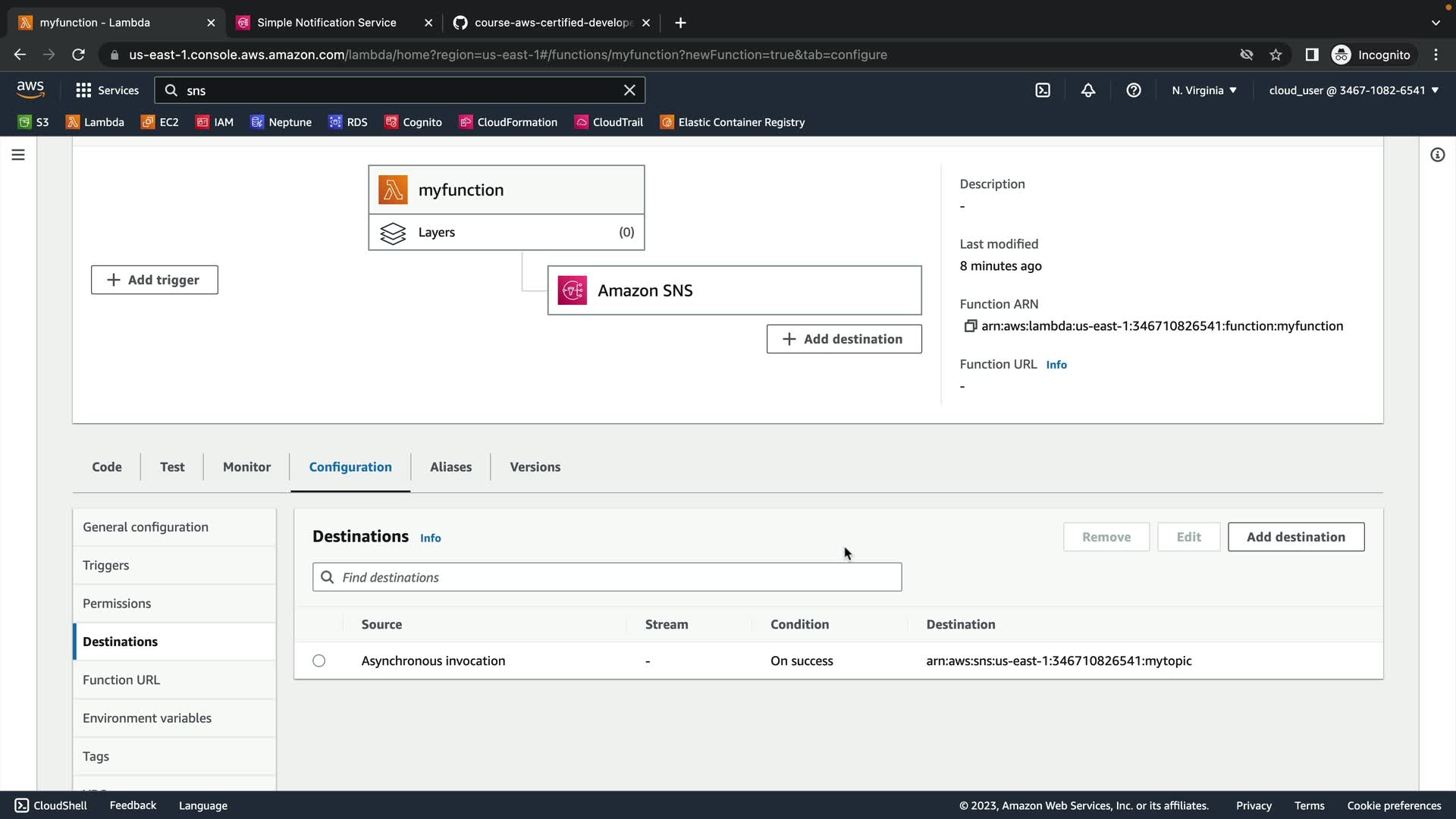Click the AWS logo home icon
Screen dimensions: 1456x819
30,89
